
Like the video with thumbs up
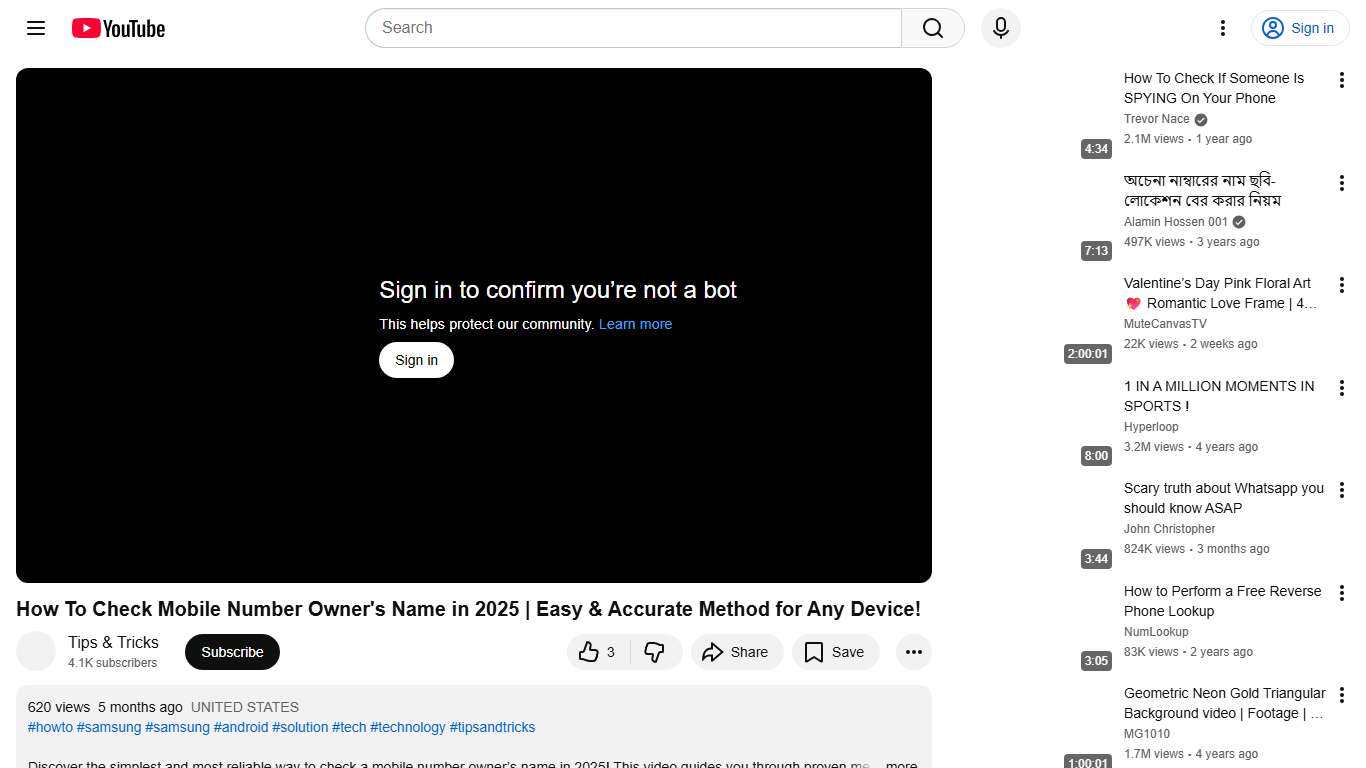coord(597,651)
